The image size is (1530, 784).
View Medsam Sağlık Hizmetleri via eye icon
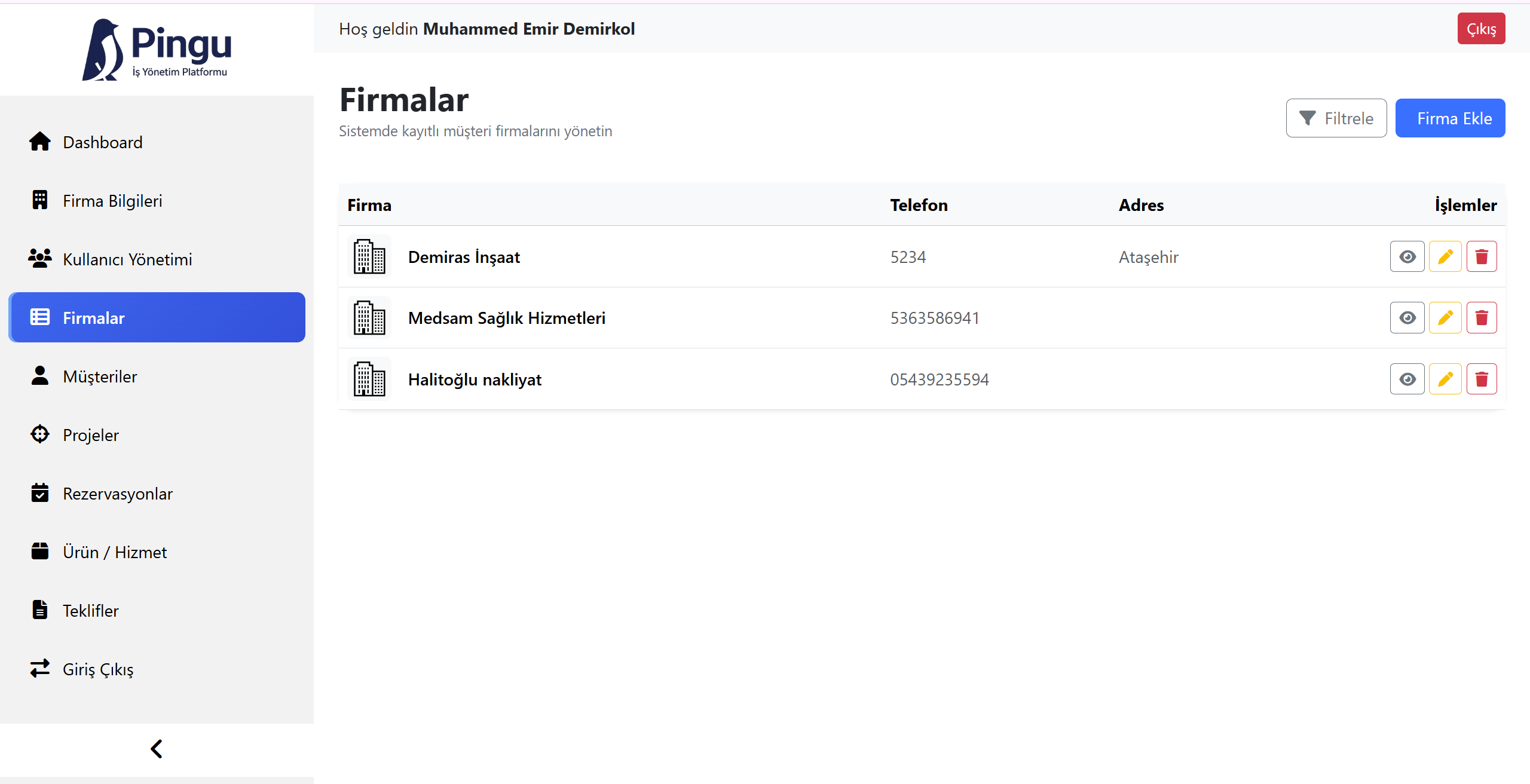(1407, 318)
